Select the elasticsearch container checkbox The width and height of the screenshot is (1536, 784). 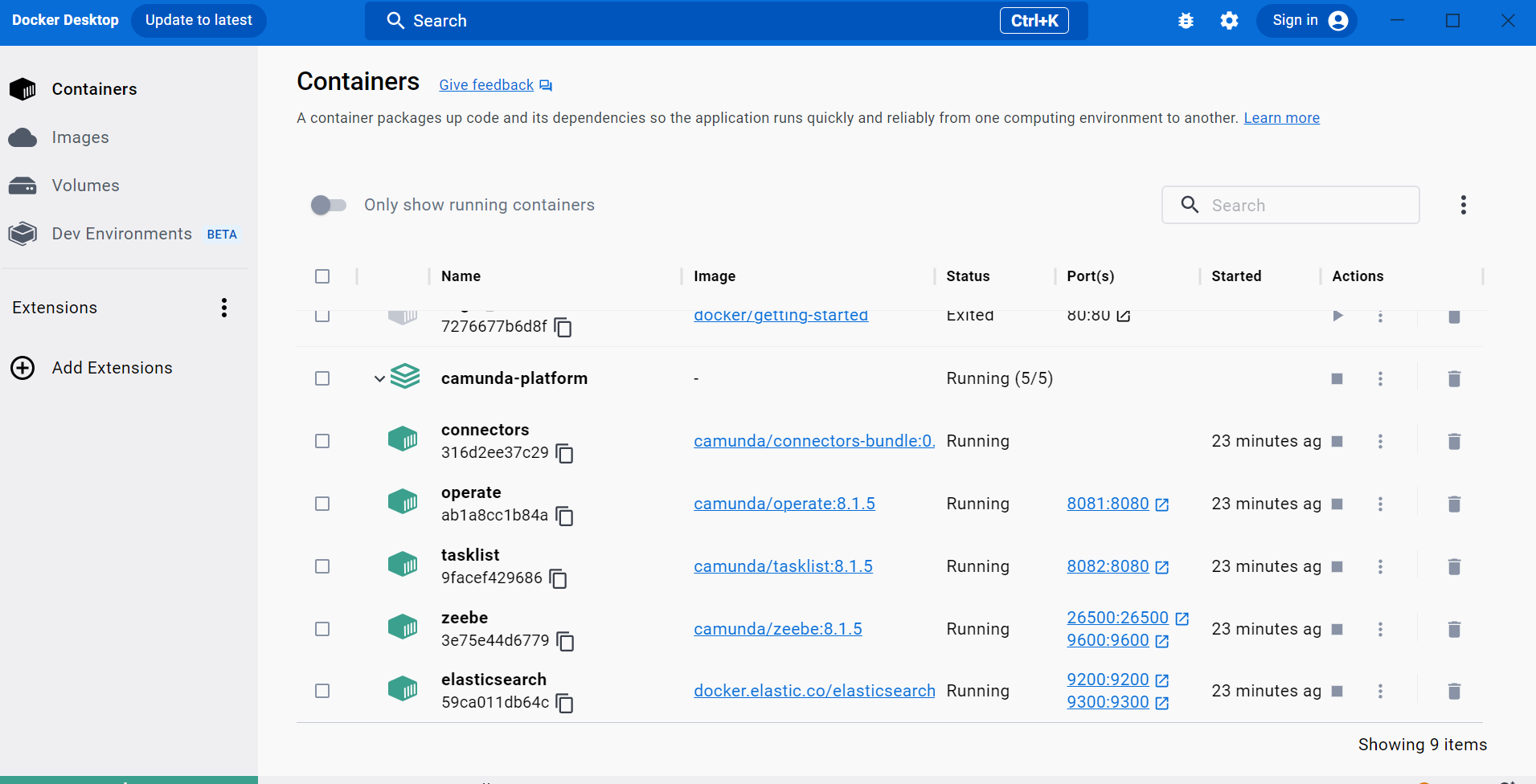[x=322, y=691]
